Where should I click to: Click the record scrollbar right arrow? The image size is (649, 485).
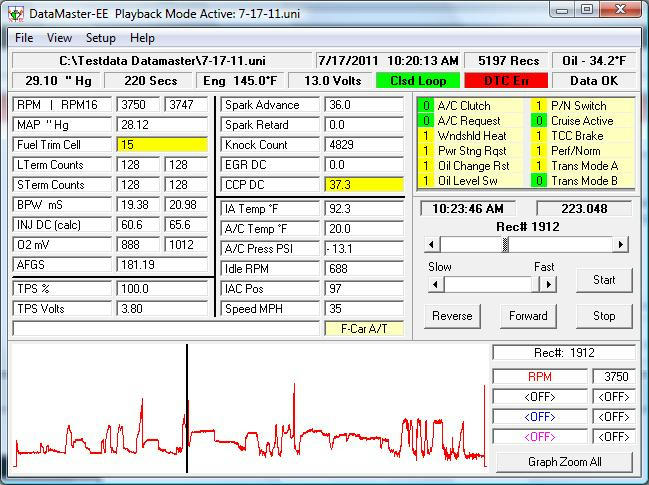pos(621,245)
